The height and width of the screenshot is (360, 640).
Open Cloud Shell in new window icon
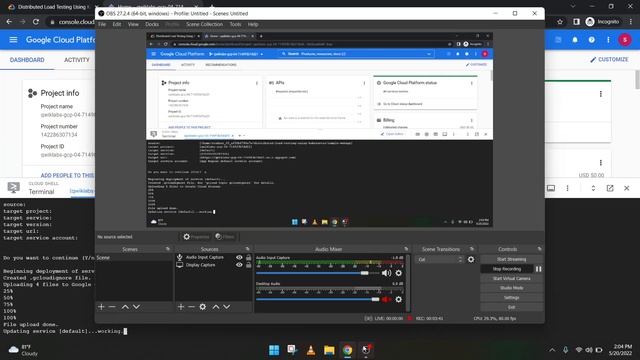pos(610,188)
